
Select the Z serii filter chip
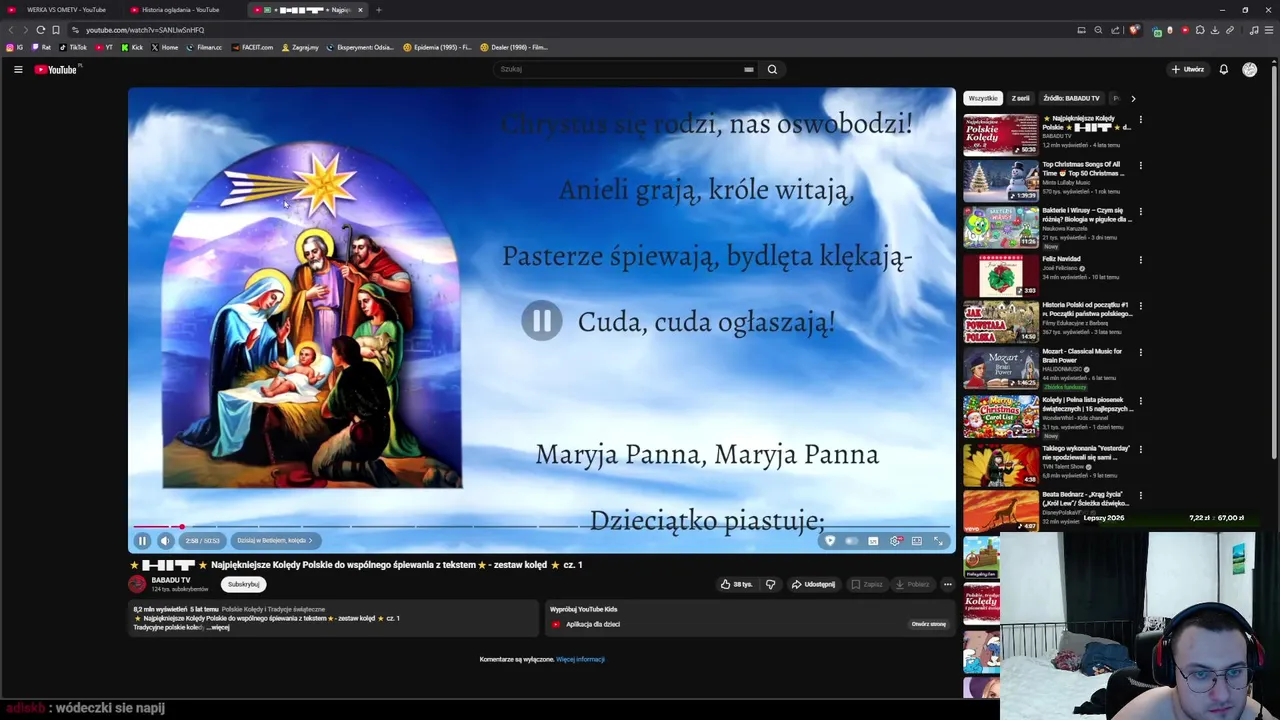pos(1020,98)
